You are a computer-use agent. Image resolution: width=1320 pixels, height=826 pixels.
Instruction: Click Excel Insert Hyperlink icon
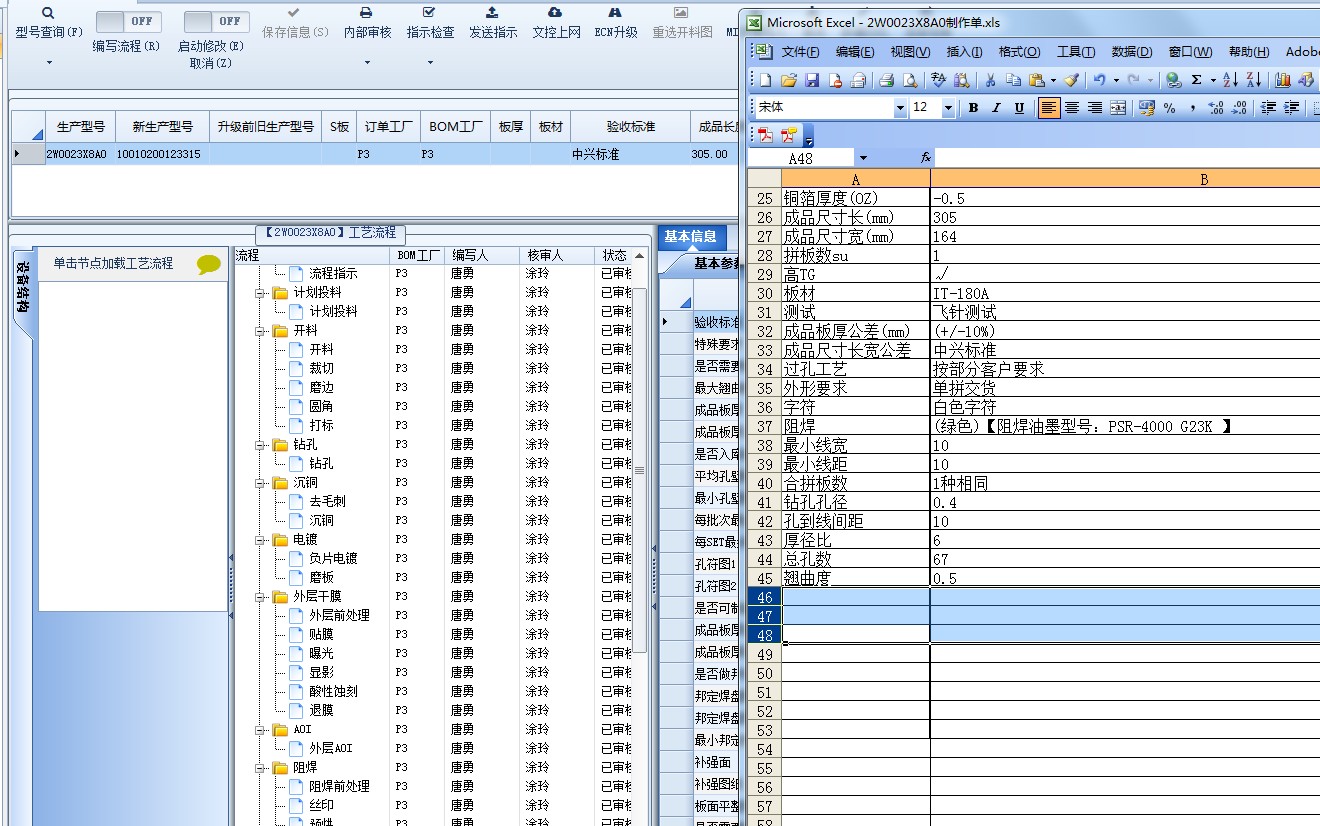(x=1173, y=80)
